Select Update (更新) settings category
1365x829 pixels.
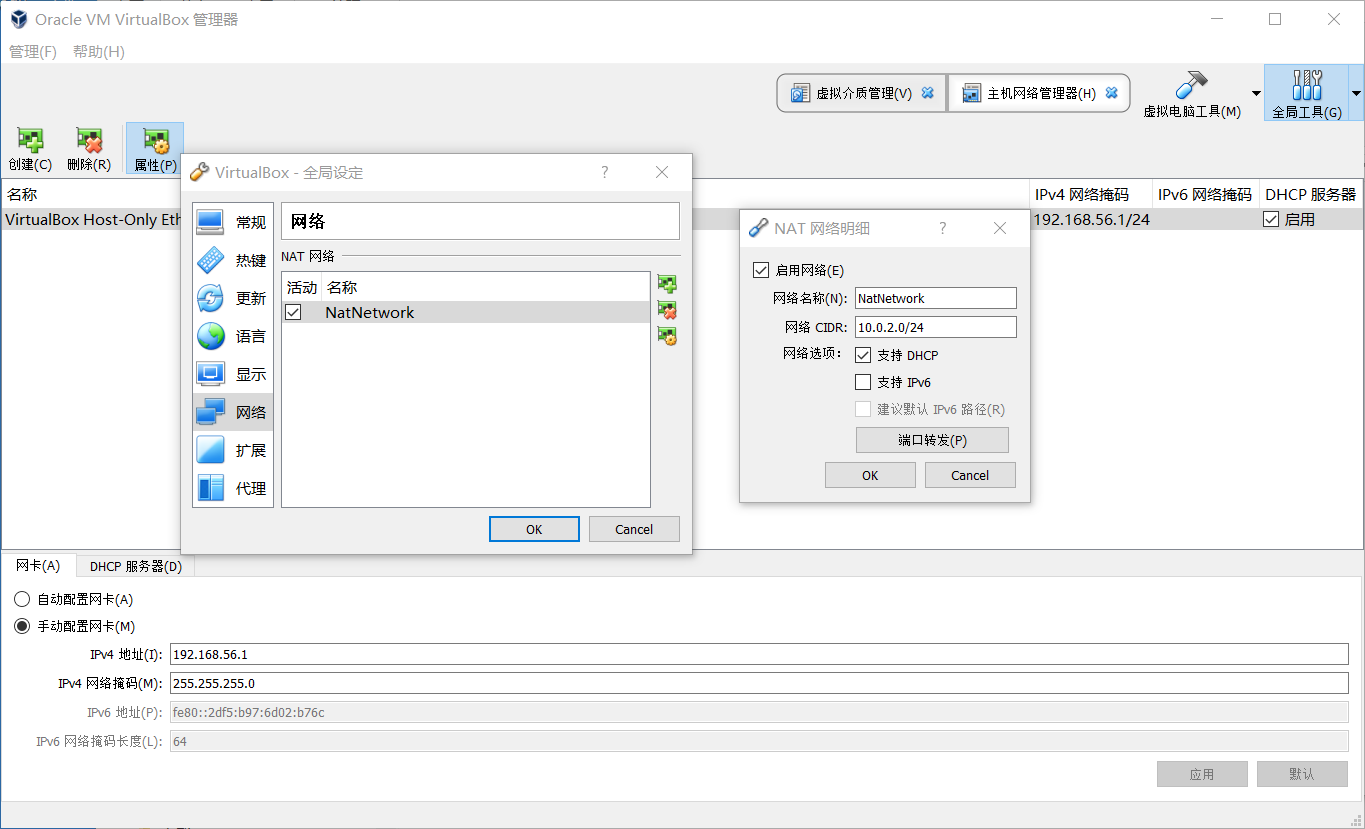pyautogui.click(x=233, y=298)
